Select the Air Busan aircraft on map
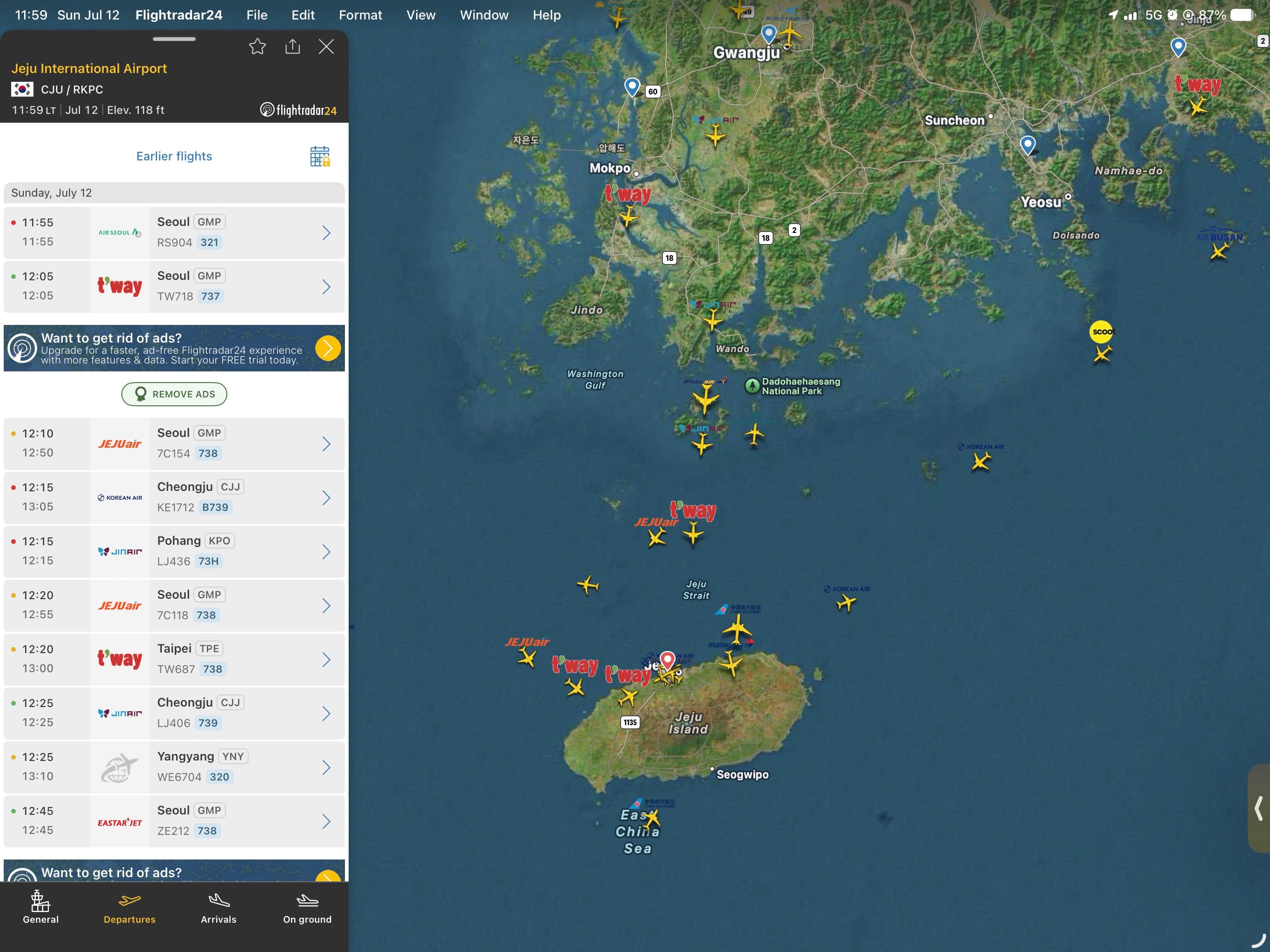The image size is (1270, 952). point(1219,251)
